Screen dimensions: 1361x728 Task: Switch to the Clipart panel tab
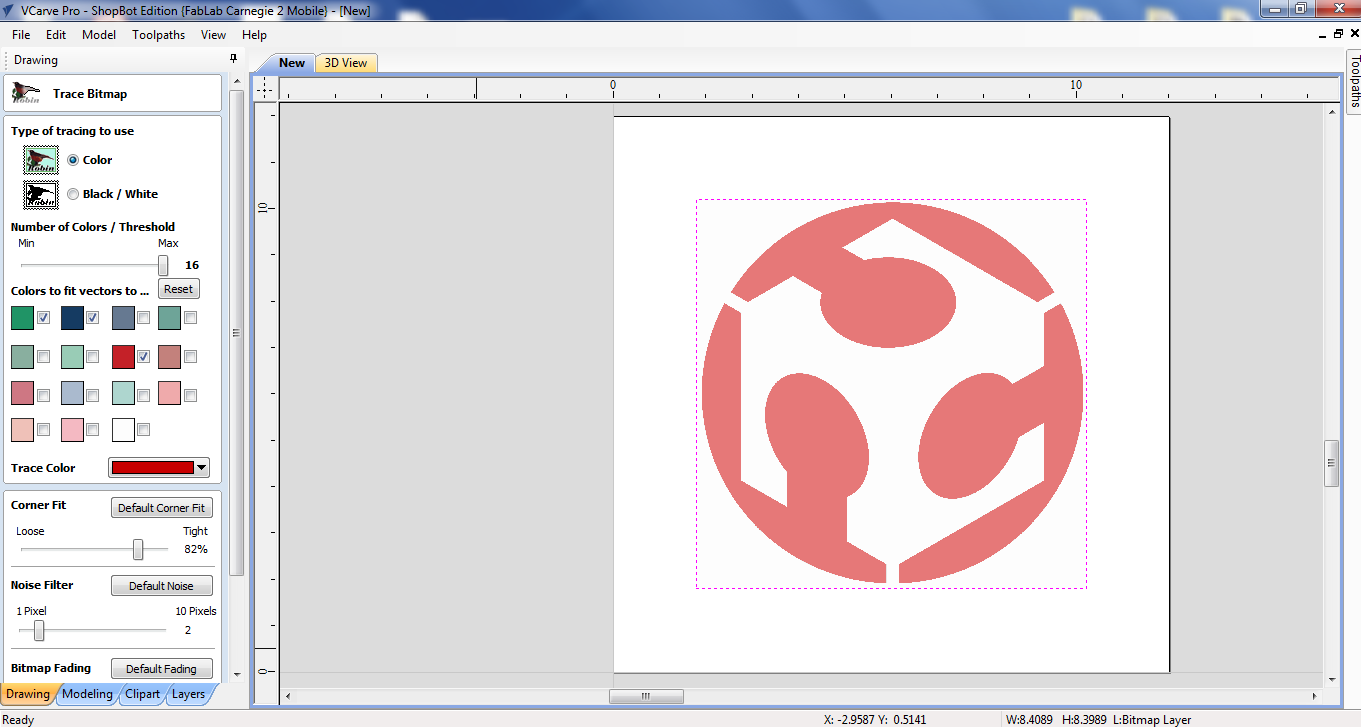coord(142,694)
